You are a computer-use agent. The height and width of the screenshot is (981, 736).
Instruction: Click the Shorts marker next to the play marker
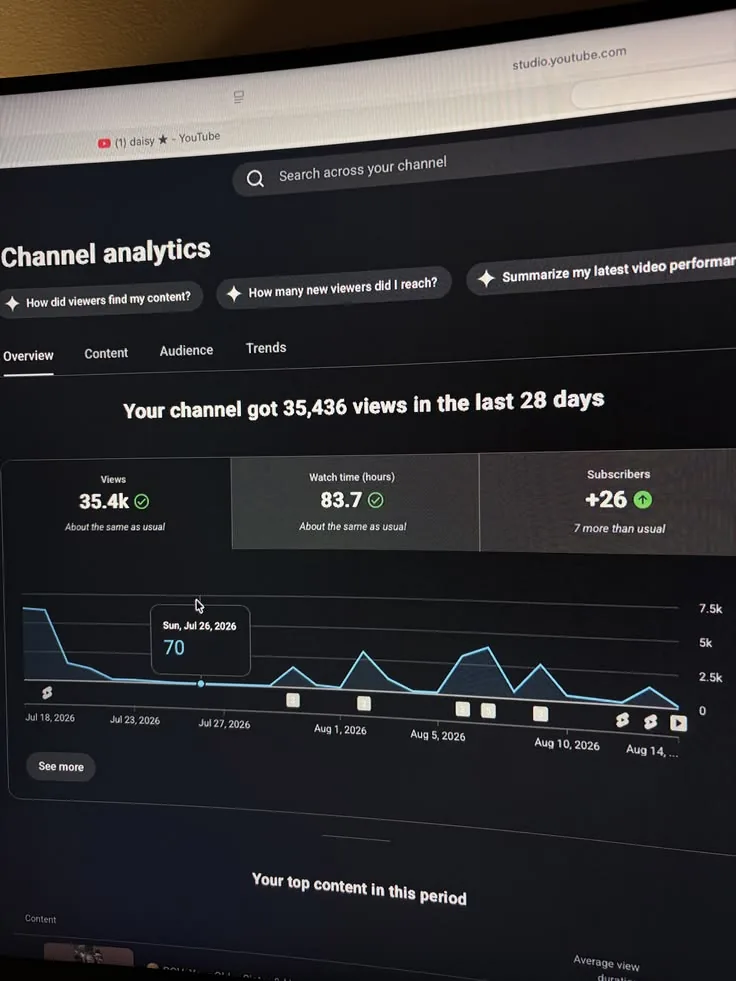[651, 722]
